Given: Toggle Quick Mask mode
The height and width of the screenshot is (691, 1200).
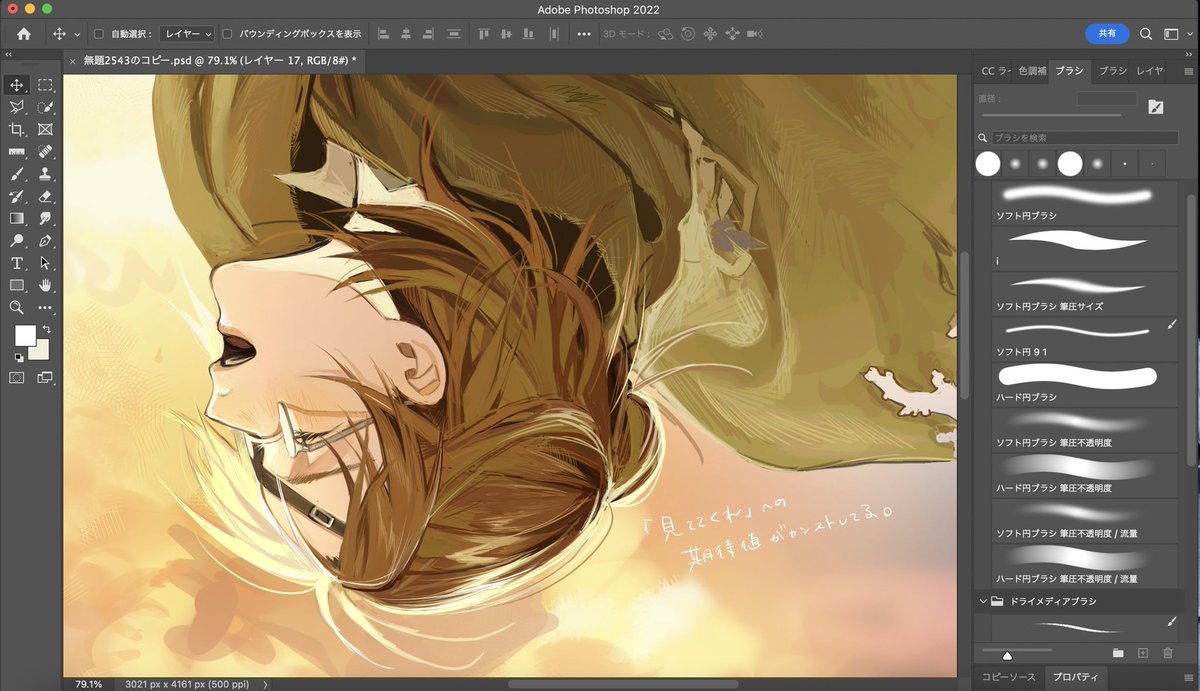Looking at the screenshot, I should (x=17, y=378).
